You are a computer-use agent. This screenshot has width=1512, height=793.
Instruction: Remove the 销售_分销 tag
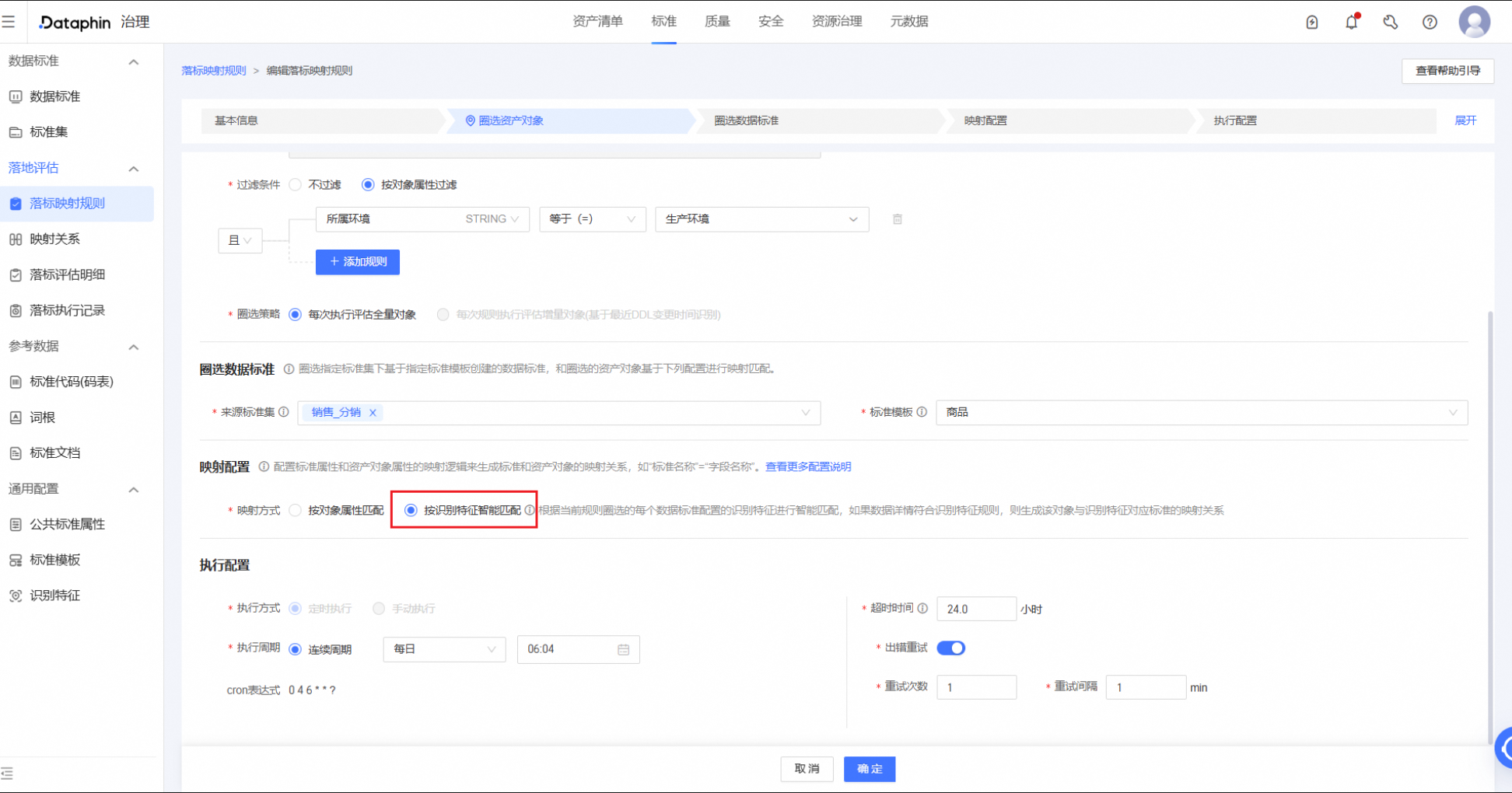(373, 413)
